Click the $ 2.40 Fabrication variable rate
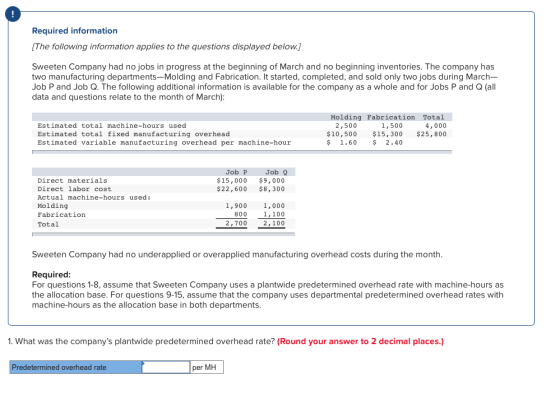This screenshot has height=417, width=560. pyautogui.click(x=388, y=142)
